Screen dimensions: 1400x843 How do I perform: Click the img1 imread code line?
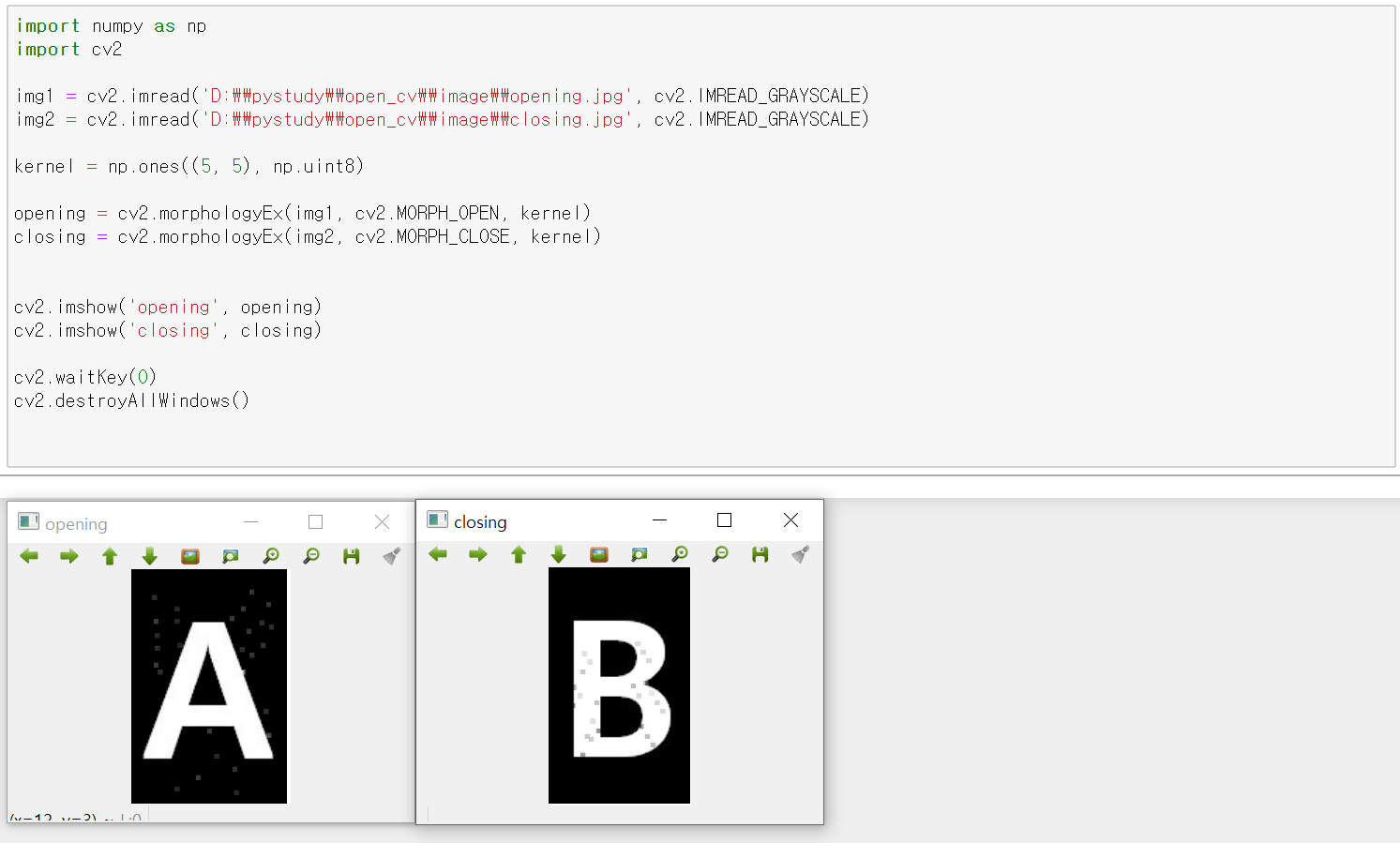[x=442, y=96]
